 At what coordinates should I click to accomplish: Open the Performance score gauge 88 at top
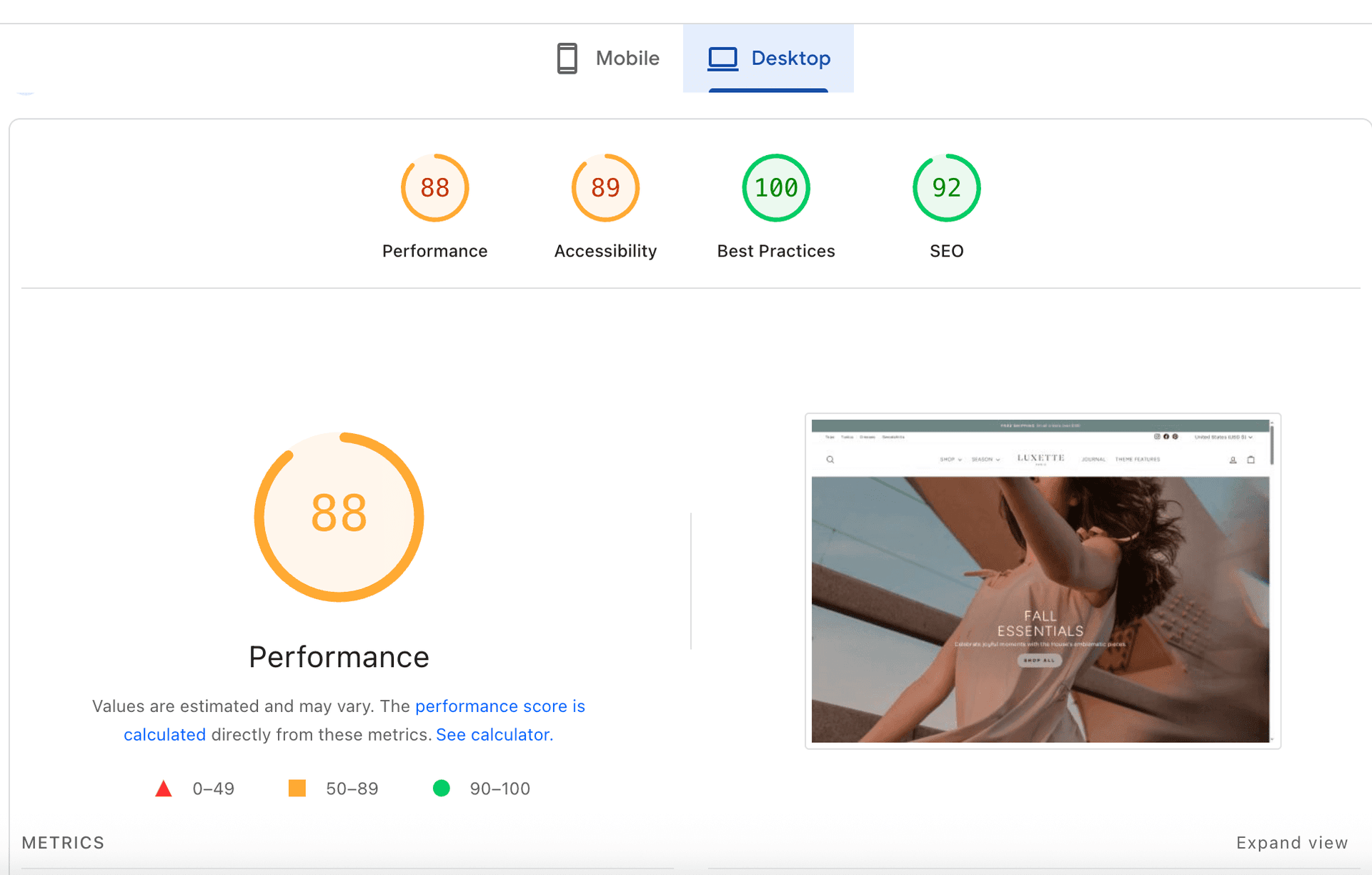(434, 188)
